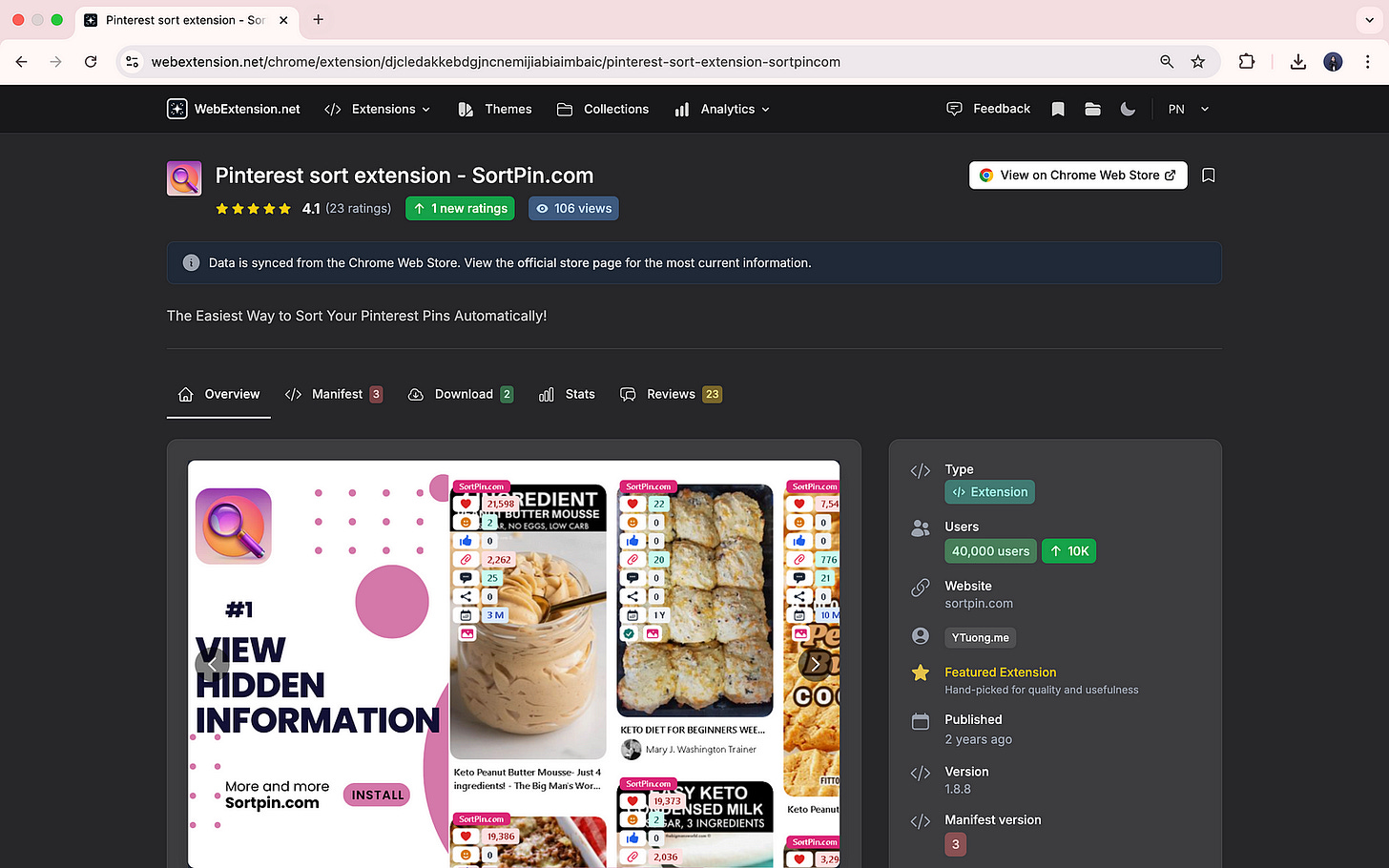This screenshot has width=1389, height=868.
Task: Open Collections in the navigation bar
Action: (x=603, y=109)
